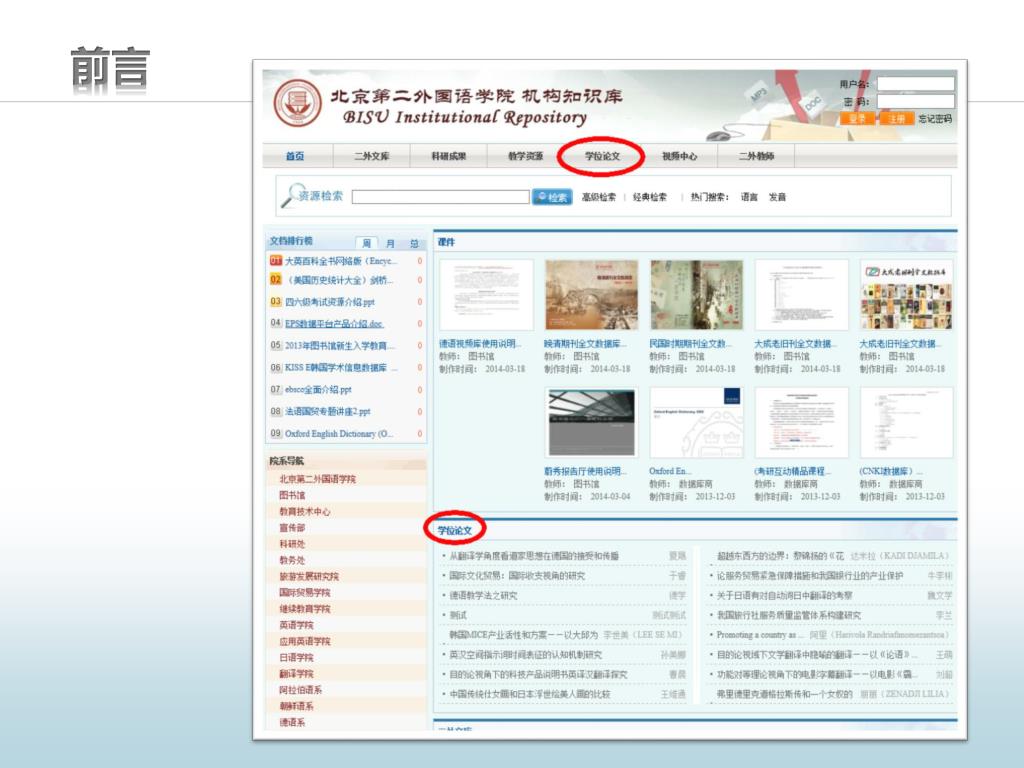Image resolution: width=1024 pixels, height=768 pixels.
Task: Click the orange 注册 button
Action: tap(897, 118)
